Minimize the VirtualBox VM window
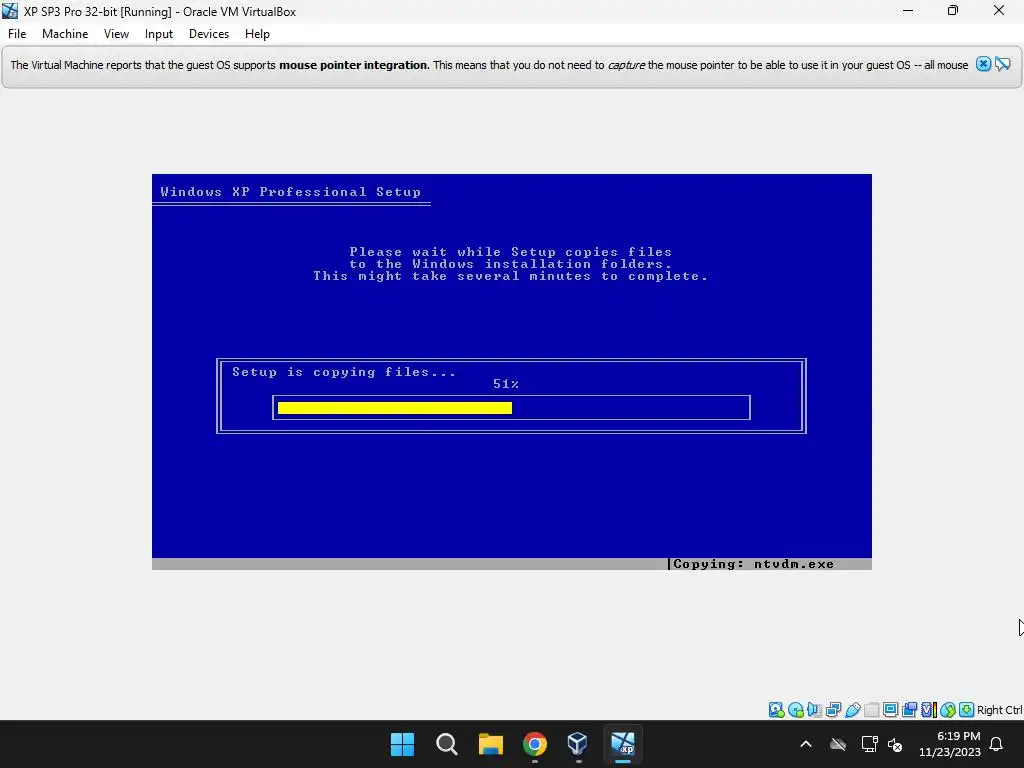The width and height of the screenshot is (1024, 768). (908, 10)
